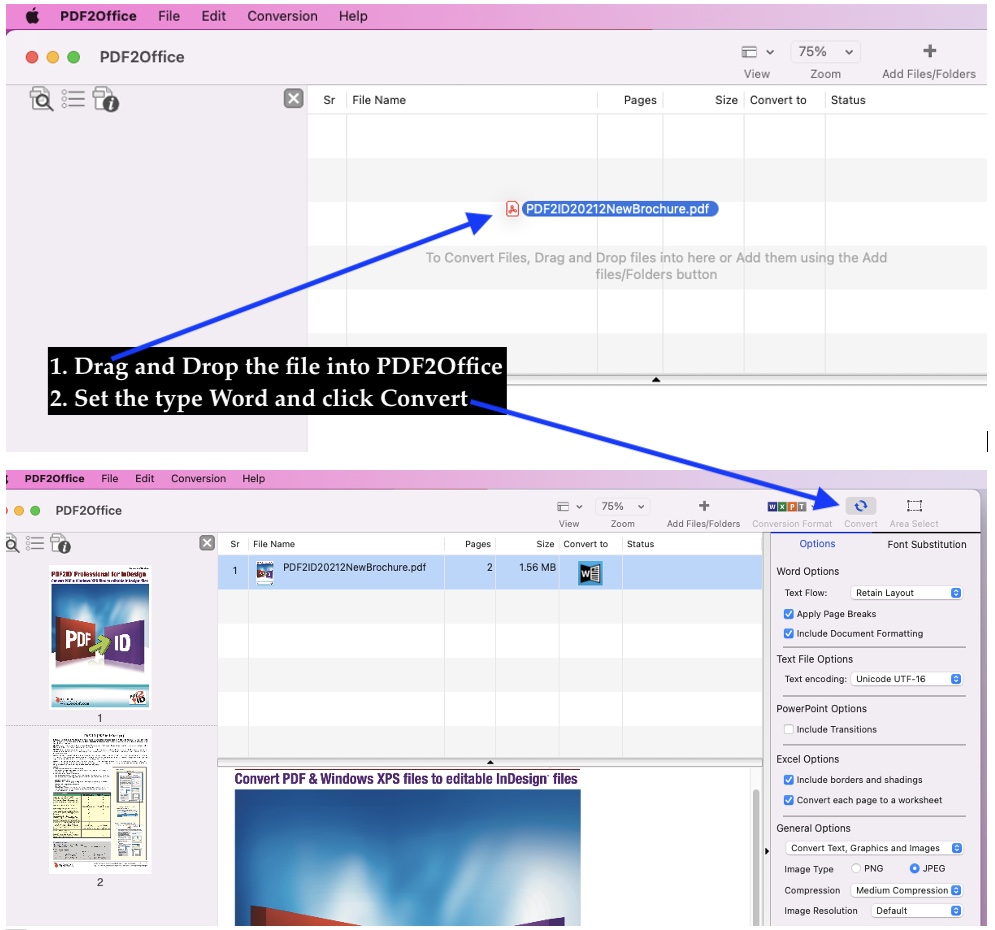This screenshot has height=930, width=995.
Task: Open the View layout dropdown in the top window
Action: [x=758, y=52]
